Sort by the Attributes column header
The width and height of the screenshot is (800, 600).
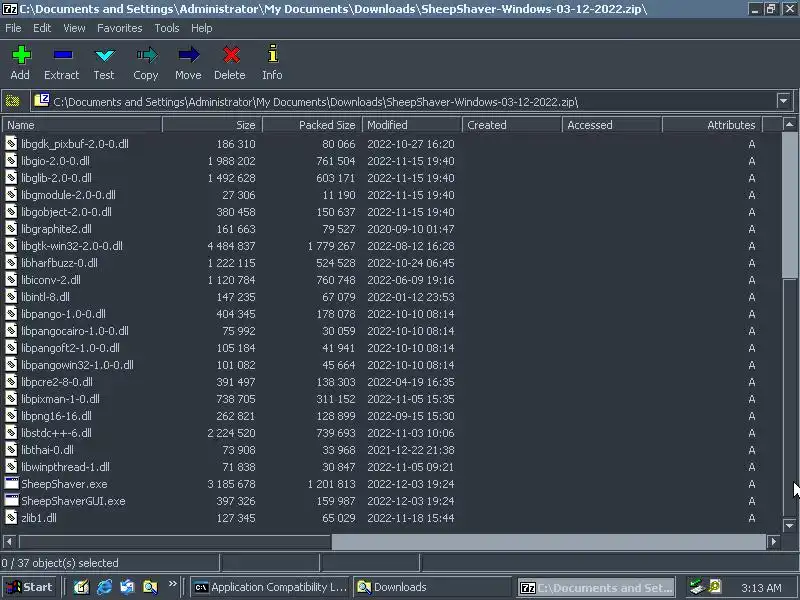pyautogui.click(x=712, y=124)
